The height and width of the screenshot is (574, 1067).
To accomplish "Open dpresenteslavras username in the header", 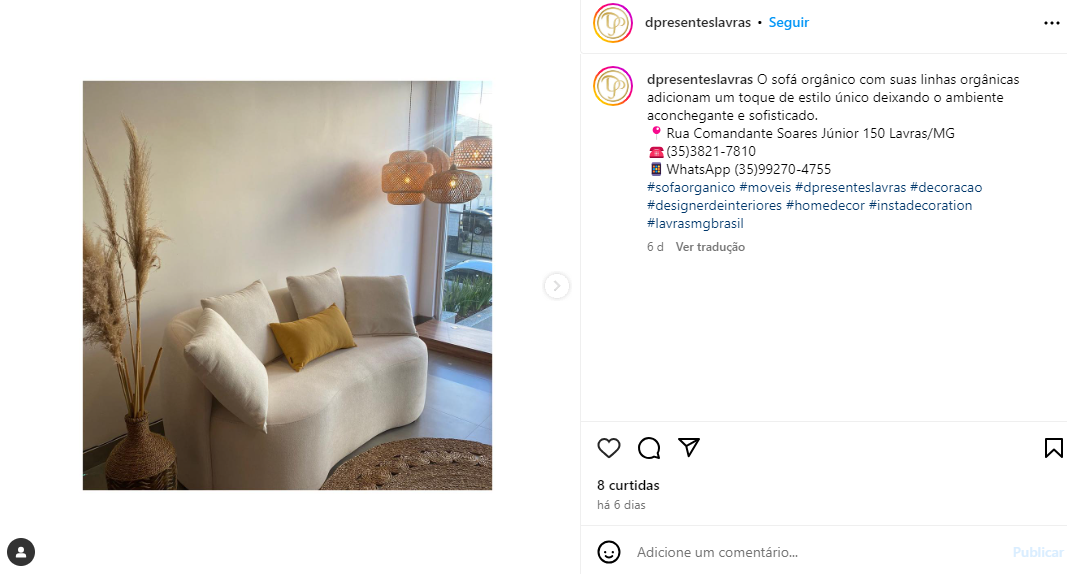I will pos(697,22).
